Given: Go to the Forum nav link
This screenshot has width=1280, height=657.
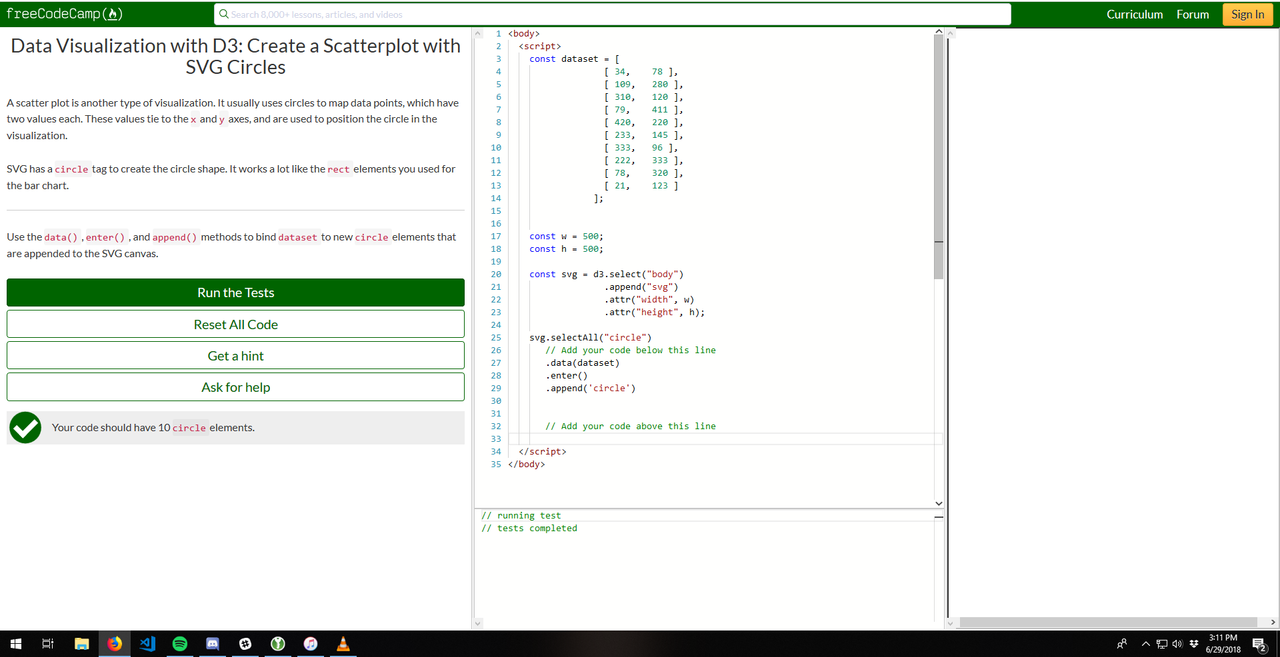Looking at the screenshot, I should (1192, 14).
